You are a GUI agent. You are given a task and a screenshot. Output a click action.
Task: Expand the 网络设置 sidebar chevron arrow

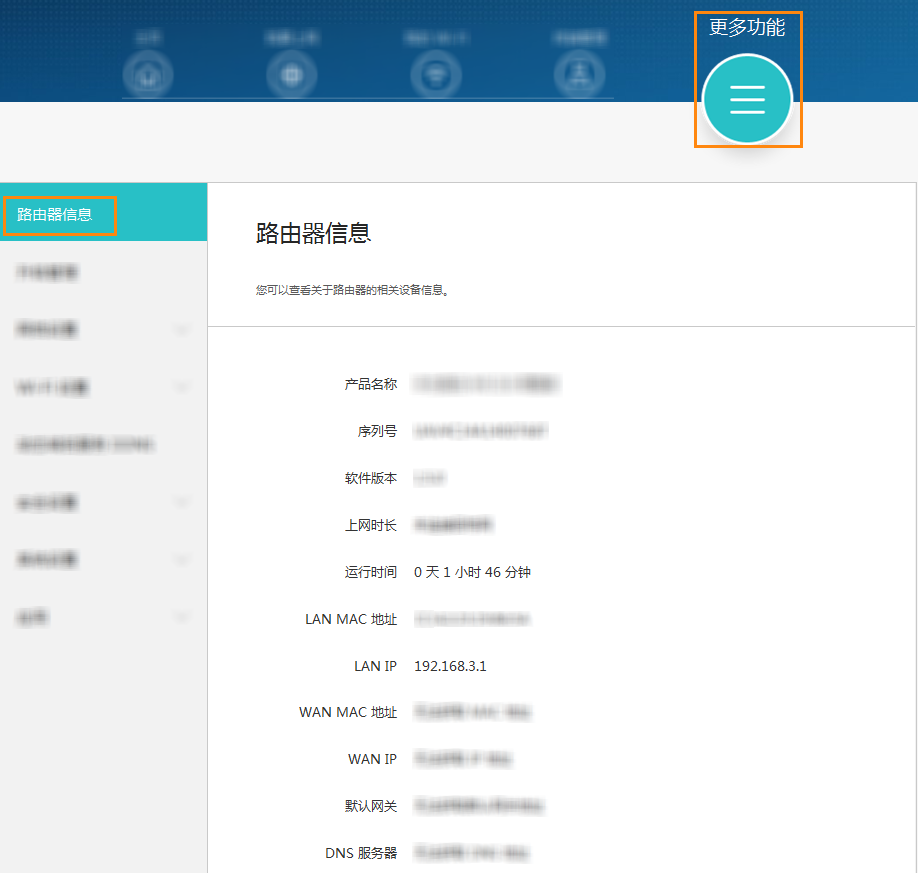181,329
